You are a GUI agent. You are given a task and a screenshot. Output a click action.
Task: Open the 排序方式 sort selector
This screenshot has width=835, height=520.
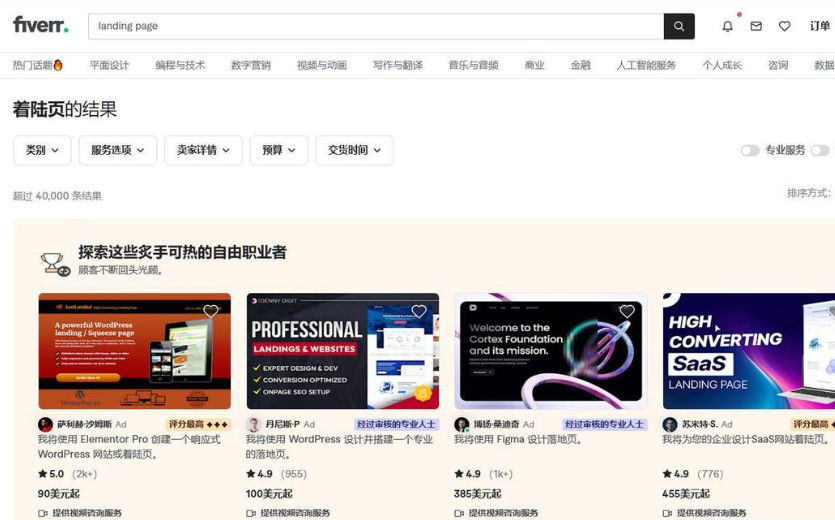point(810,193)
